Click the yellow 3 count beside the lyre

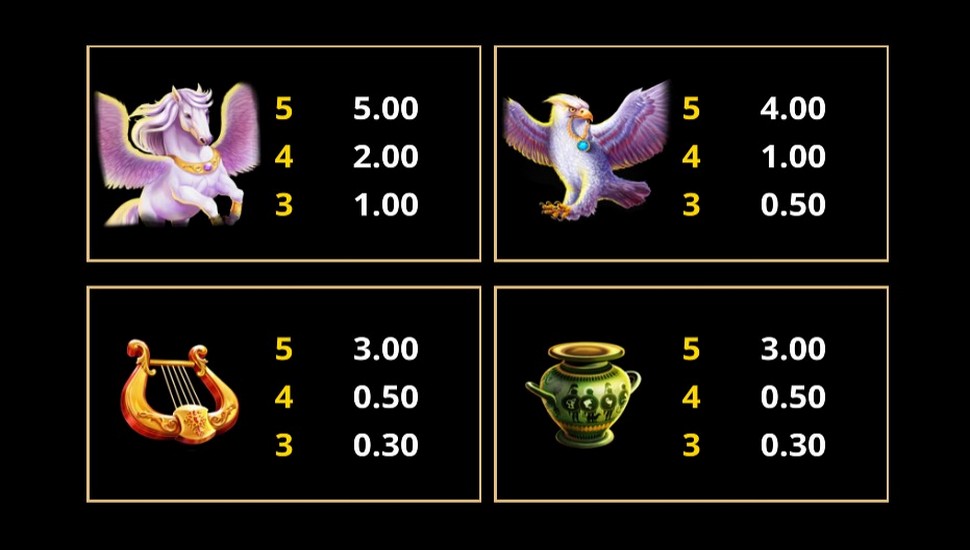[x=284, y=445]
